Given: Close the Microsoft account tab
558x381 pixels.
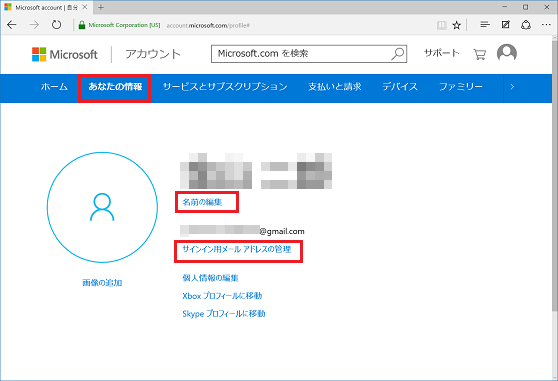Looking at the screenshot, I should click(x=85, y=7).
